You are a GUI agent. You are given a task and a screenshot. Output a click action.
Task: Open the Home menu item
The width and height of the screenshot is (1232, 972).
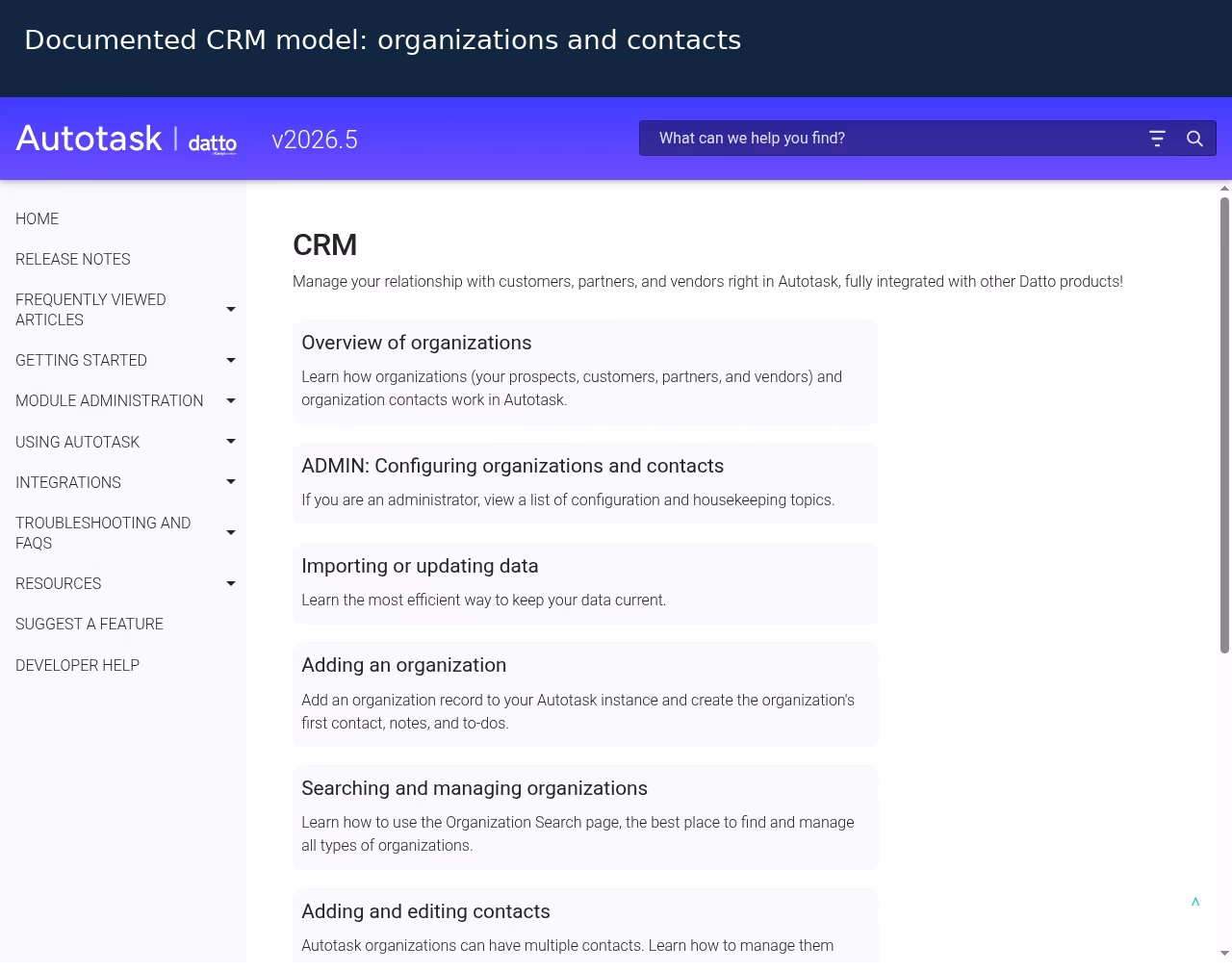point(38,219)
